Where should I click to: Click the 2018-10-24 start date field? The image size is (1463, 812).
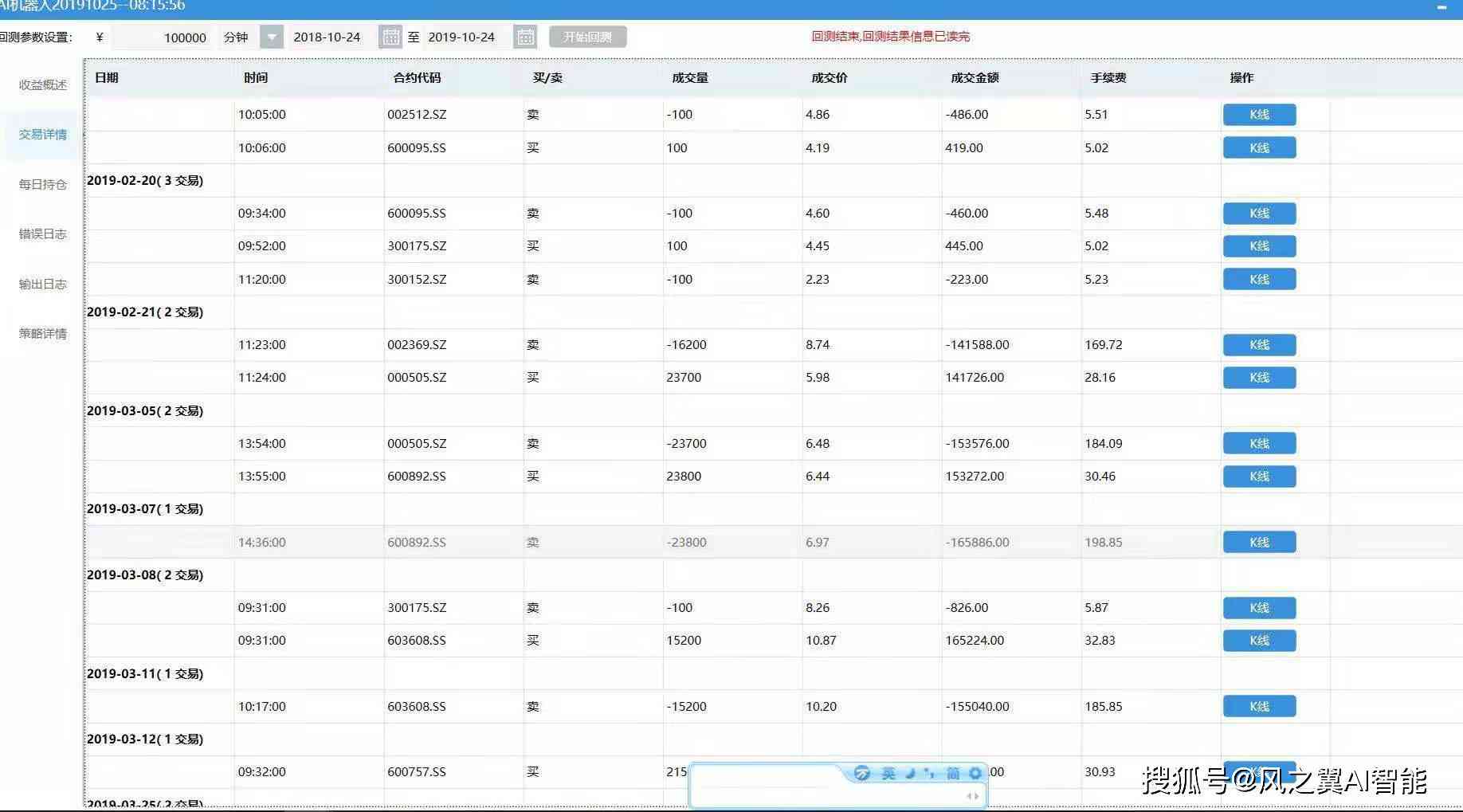coord(333,37)
